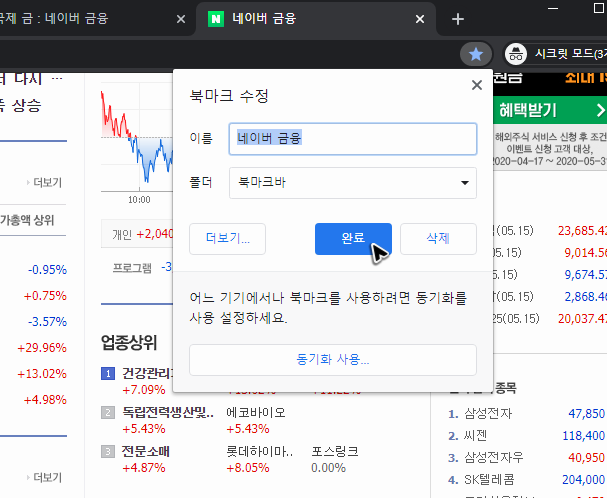The image size is (607, 498).
Task: Click the upper 더보기 link beside the chart
Action: pyautogui.click(x=47, y=182)
